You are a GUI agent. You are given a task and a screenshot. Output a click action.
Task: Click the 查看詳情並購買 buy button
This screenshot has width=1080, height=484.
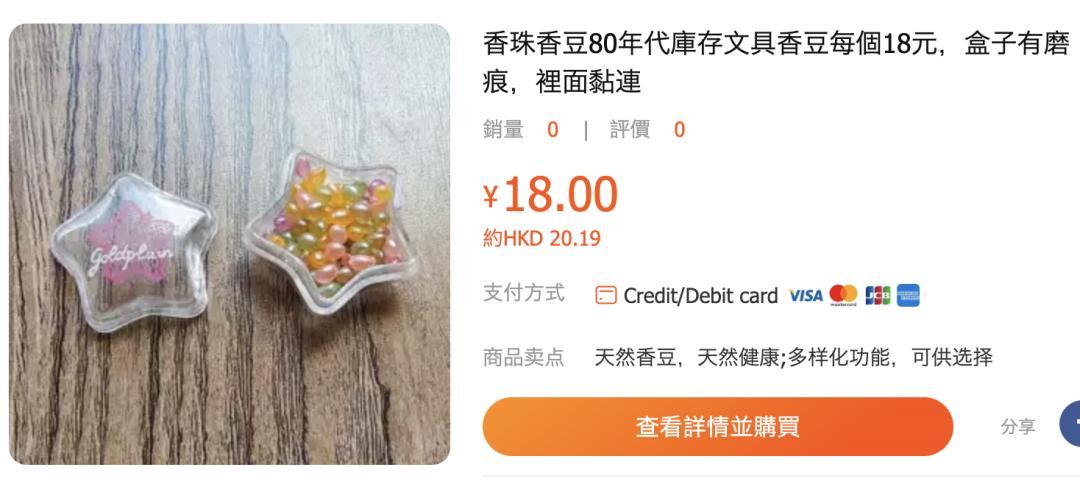tap(718, 426)
